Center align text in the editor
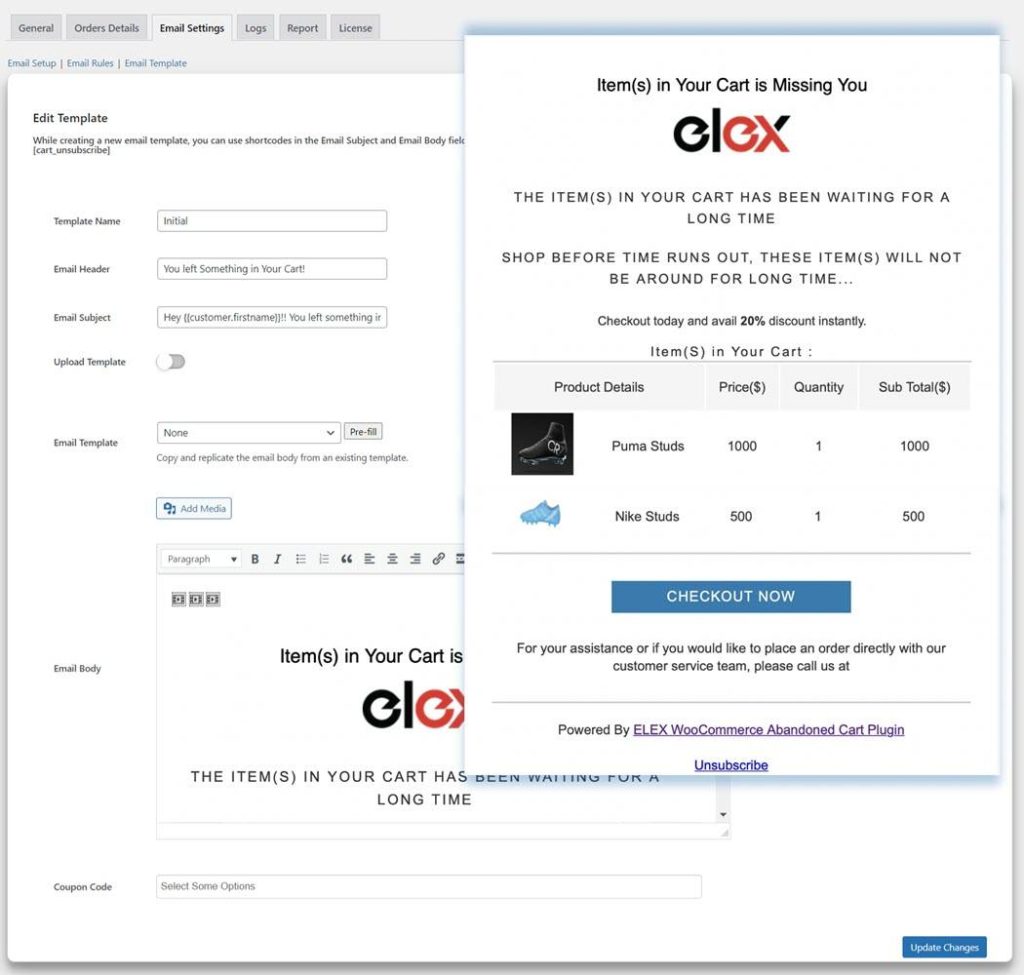Image resolution: width=1024 pixels, height=975 pixels. click(x=392, y=559)
